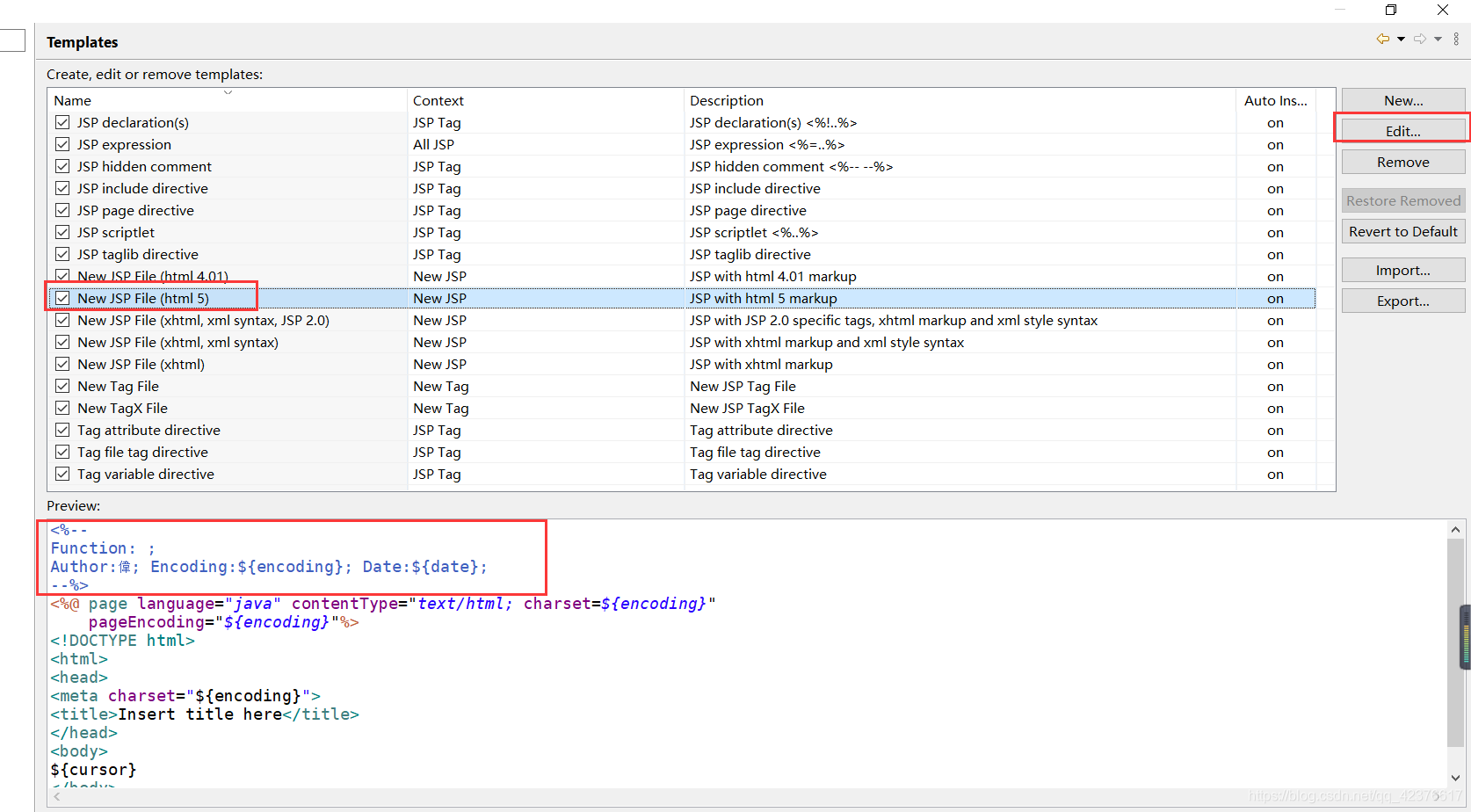Toggle New JSP File (xhtml) checkbox
The width and height of the screenshot is (1471, 812).
[x=62, y=364]
